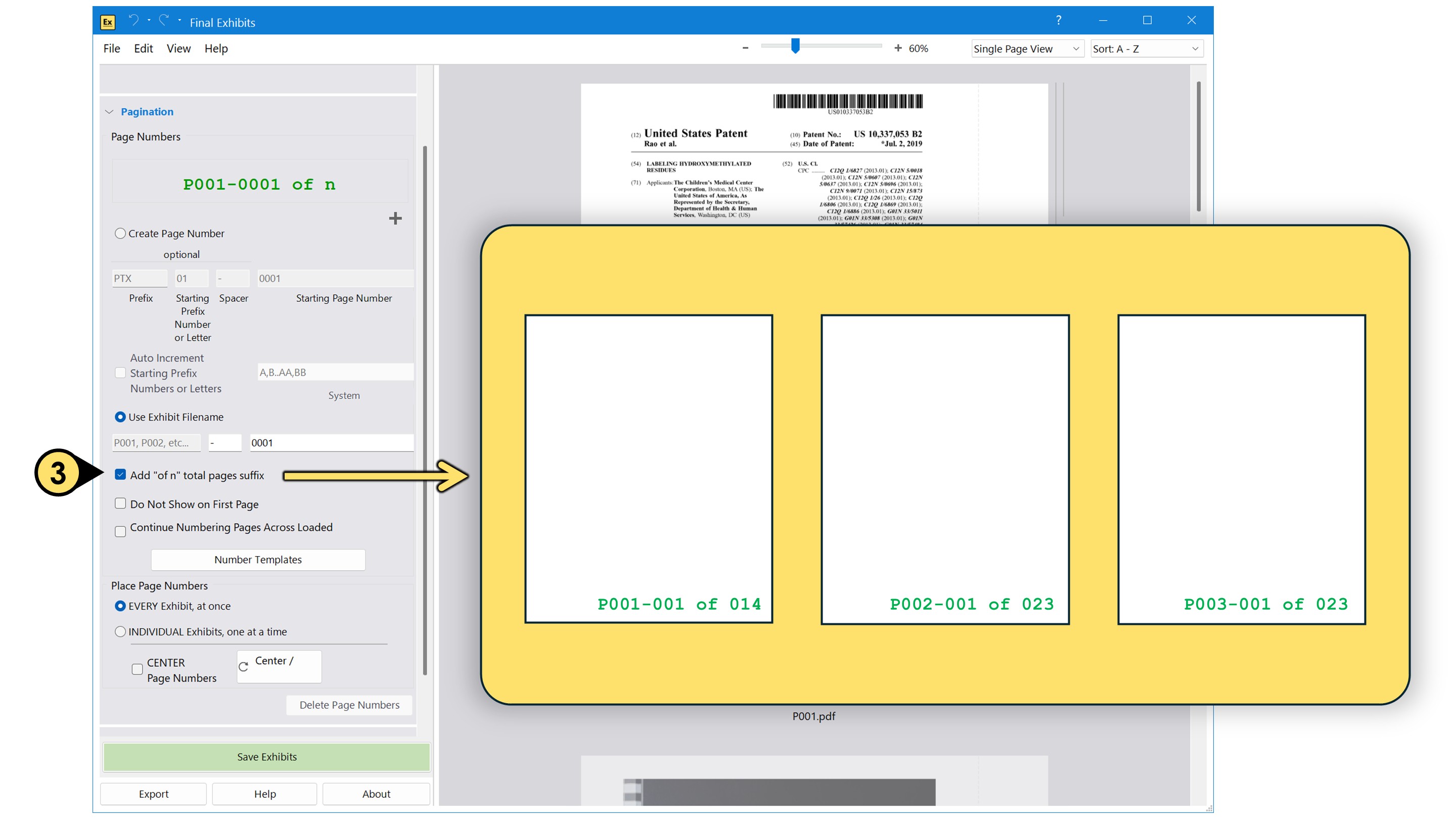
Task: Click the Starting Page Number input field
Action: click(335, 278)
